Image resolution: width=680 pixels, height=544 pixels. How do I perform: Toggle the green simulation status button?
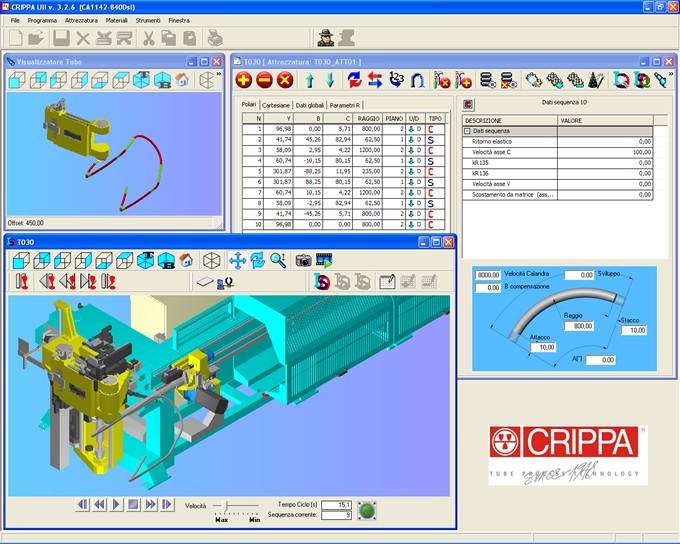pos(367,509)
